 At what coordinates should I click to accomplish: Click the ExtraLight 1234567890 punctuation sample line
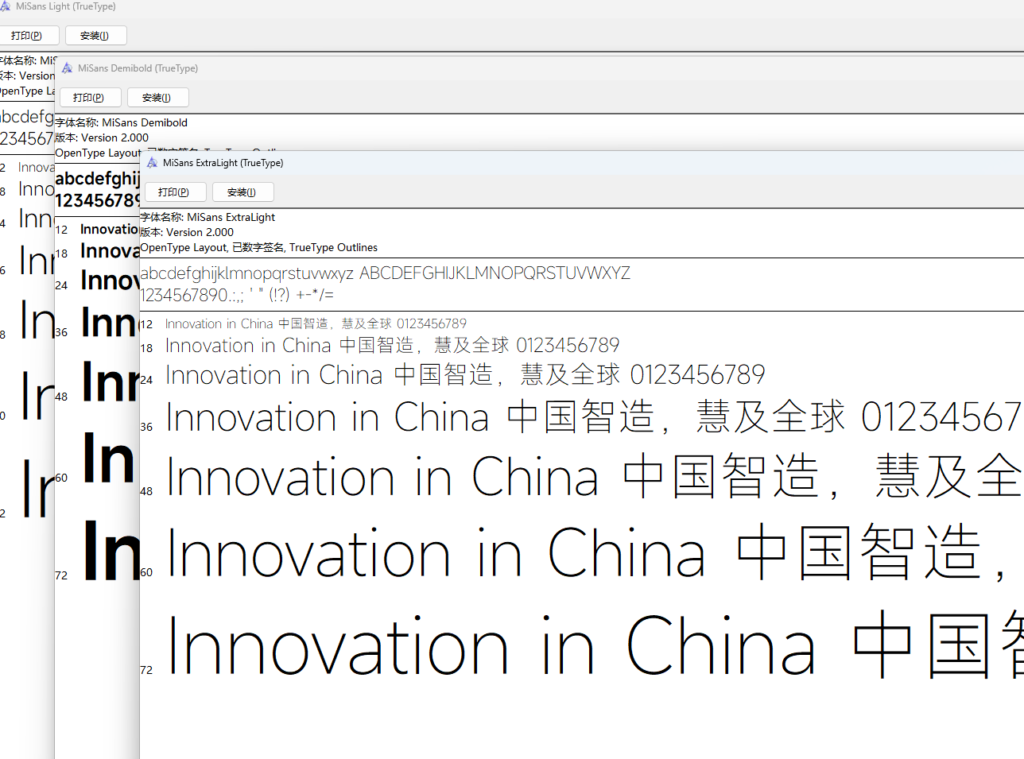click(x=237, y=295)
